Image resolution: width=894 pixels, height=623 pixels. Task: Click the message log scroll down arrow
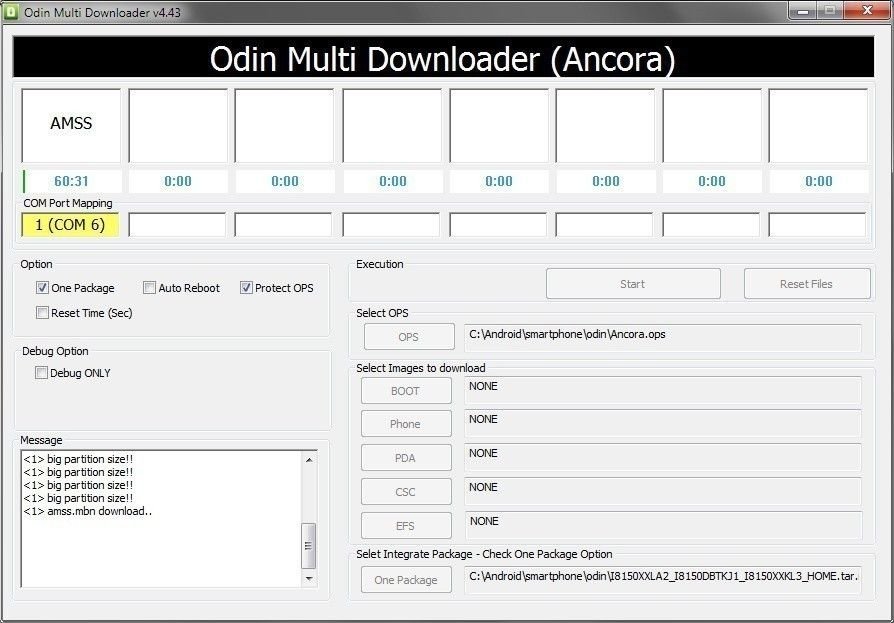[x=309, y=579]
